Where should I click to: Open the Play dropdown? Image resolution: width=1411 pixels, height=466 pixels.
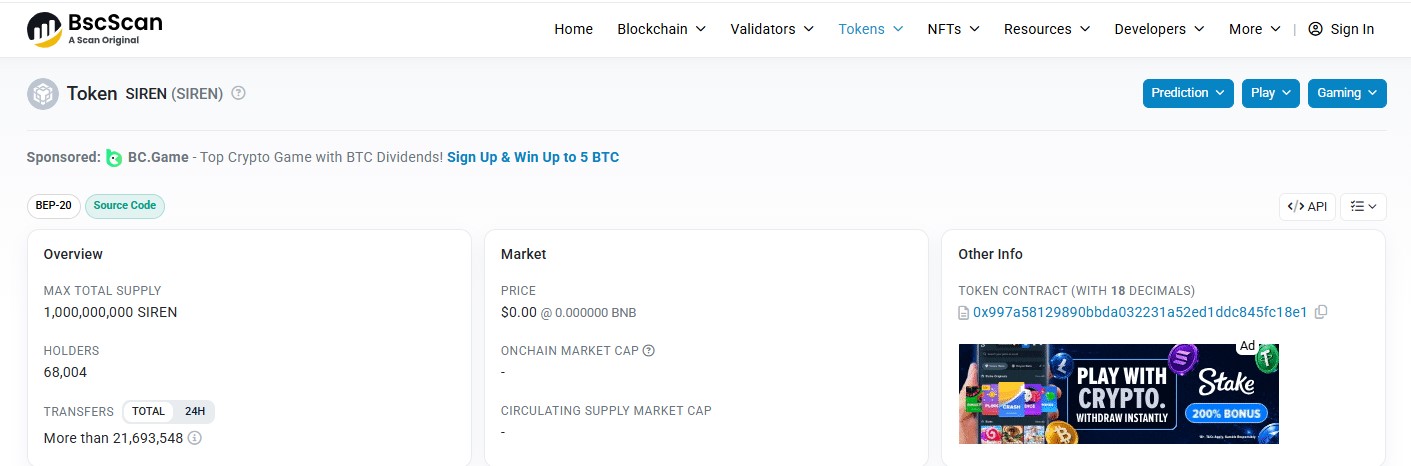1270,93
